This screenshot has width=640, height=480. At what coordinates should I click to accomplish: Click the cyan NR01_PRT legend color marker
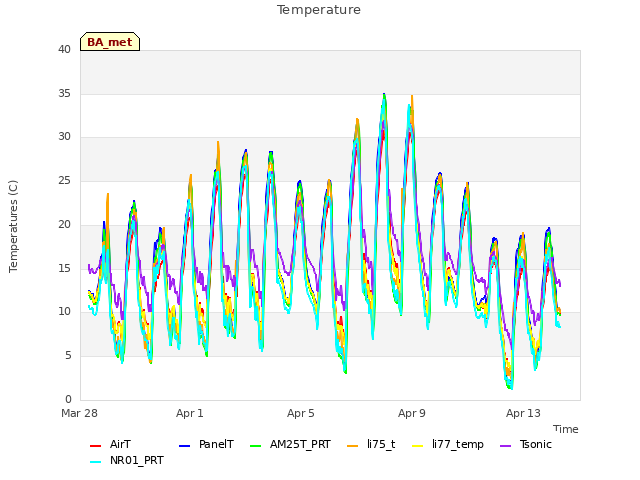[95, 462]
